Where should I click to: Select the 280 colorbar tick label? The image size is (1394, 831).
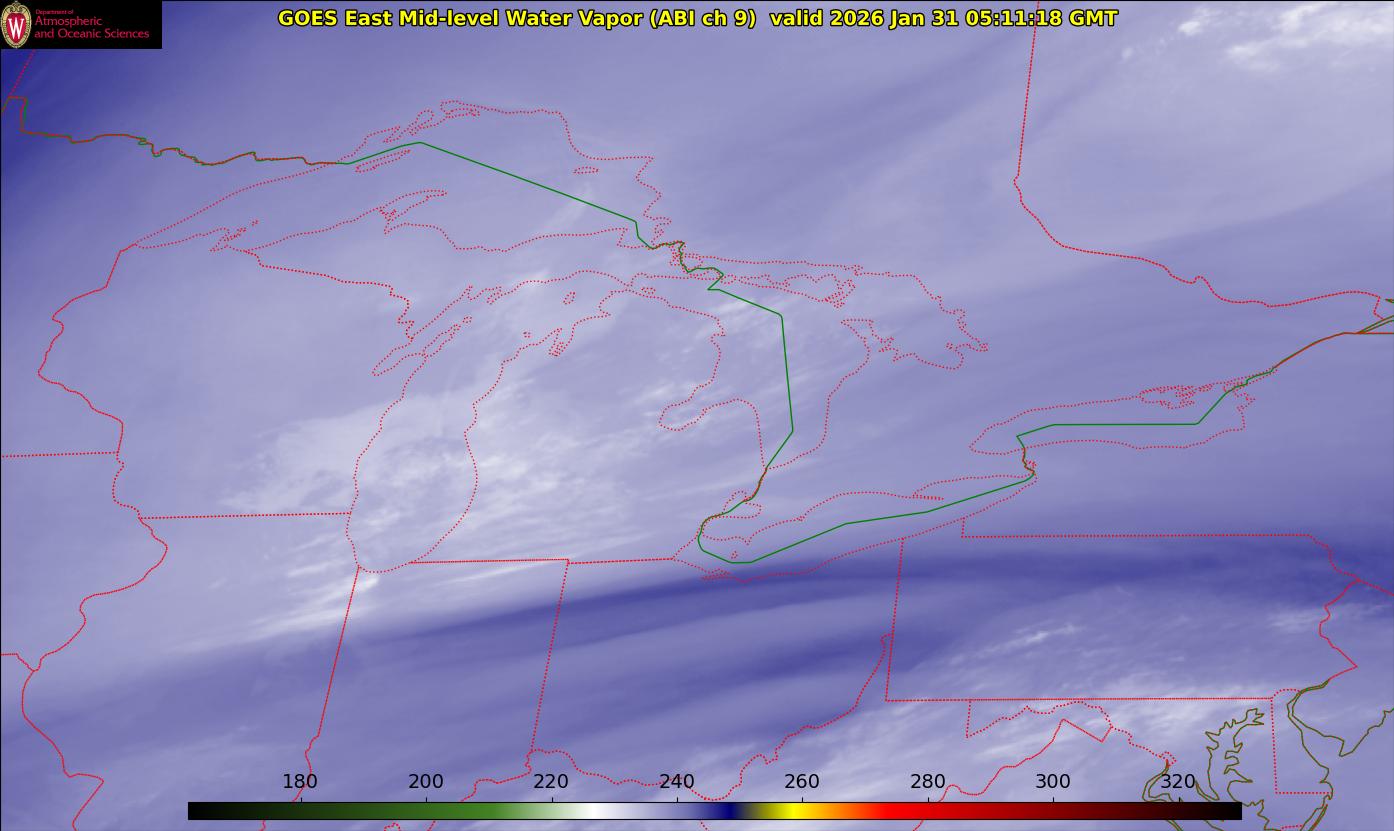pyautogui.click(x=928, y=782)
